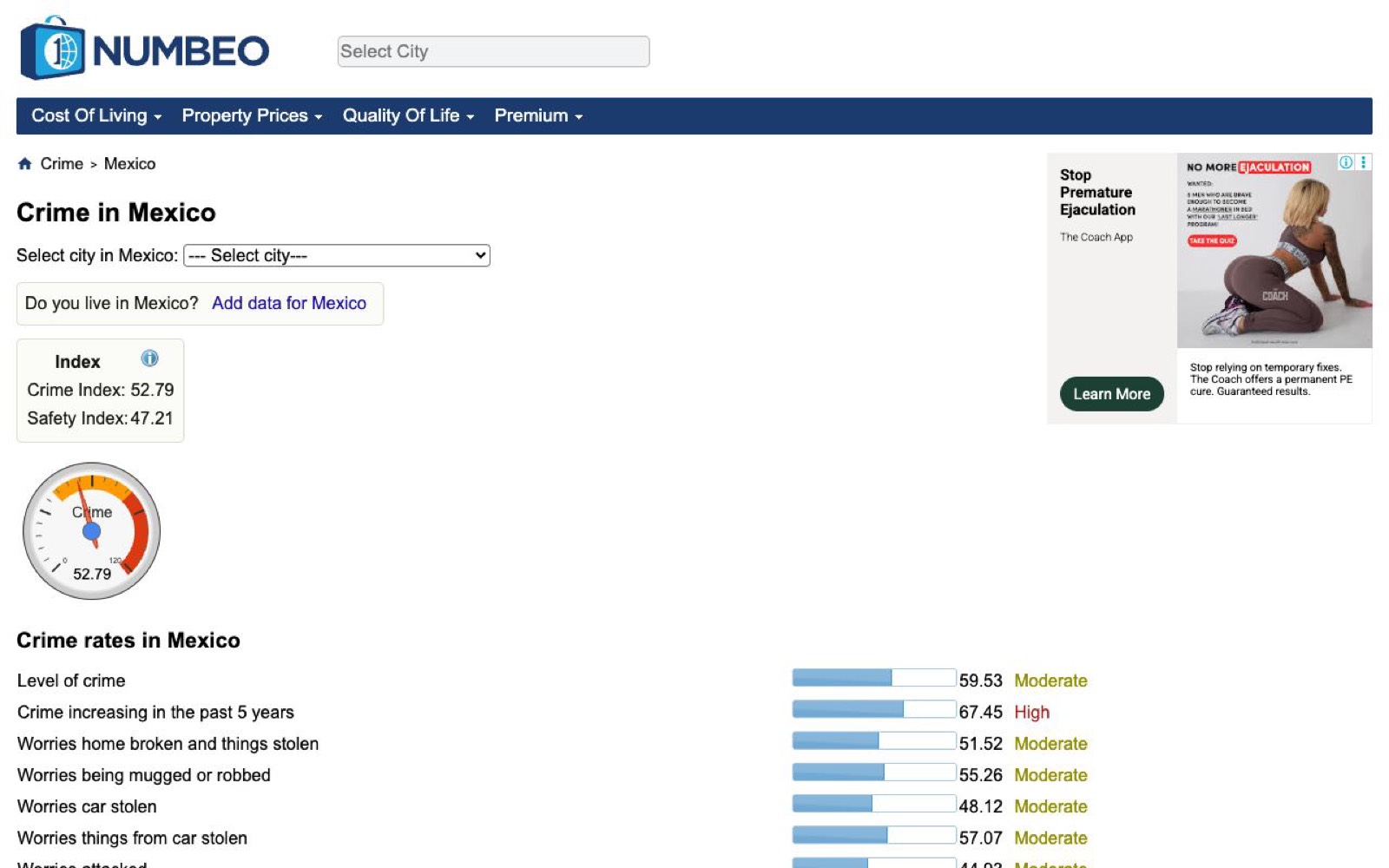Viewport: 1389px width, 868px height.
Task: Open the Premium menu
Action: (538, 116)
